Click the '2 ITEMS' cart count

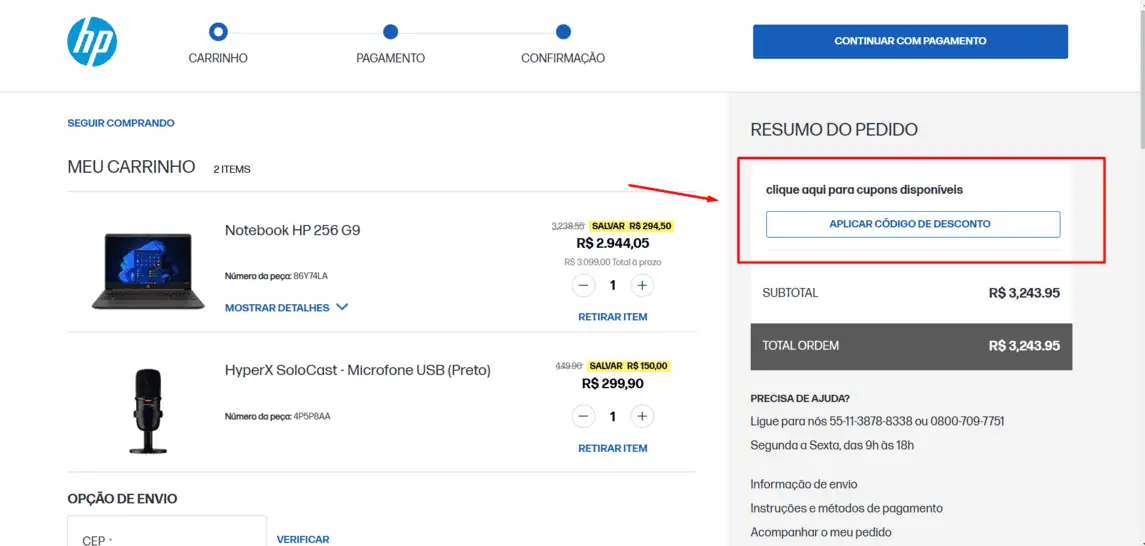coord(231,169)
